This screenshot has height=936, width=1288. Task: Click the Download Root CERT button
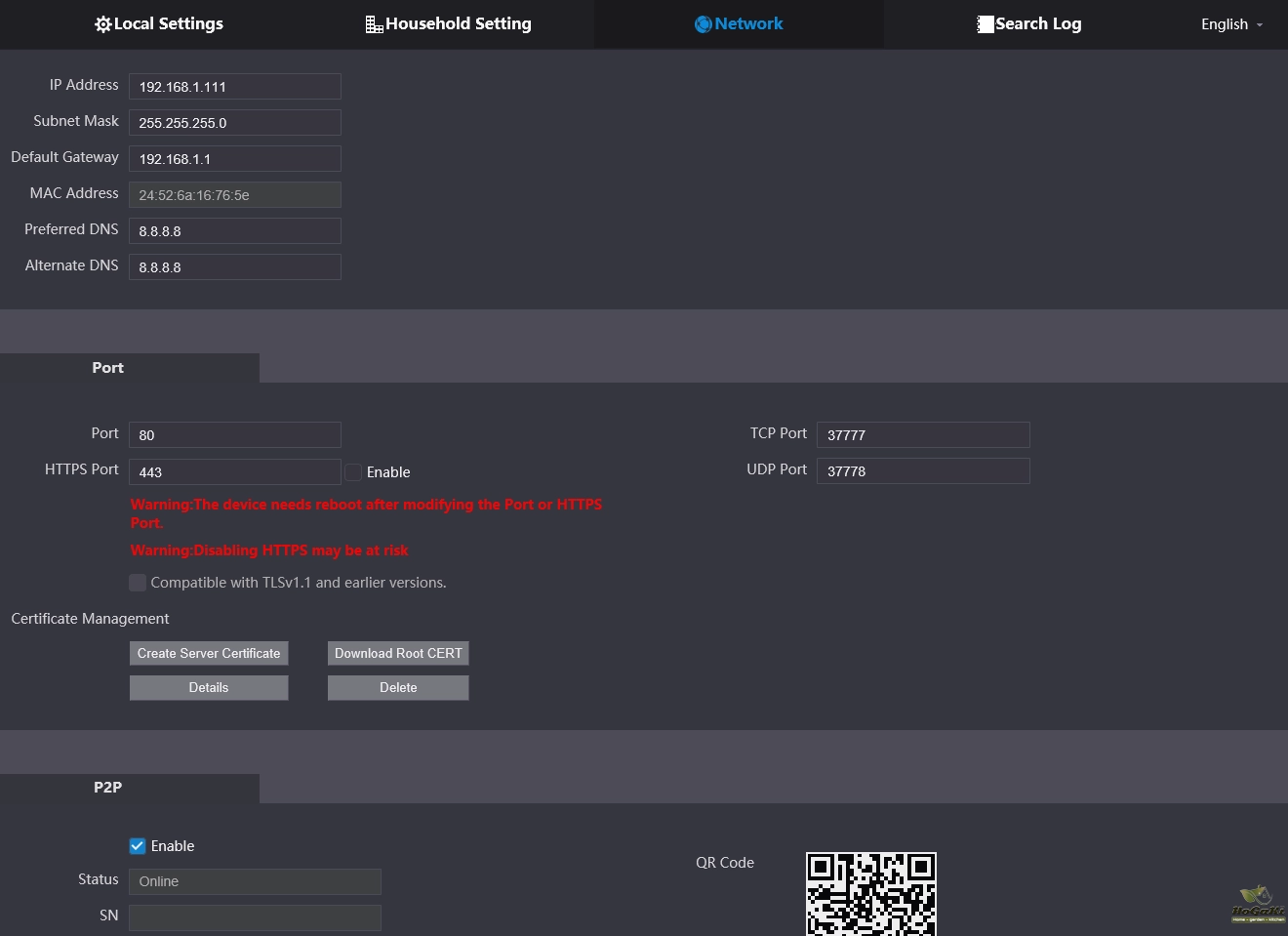tap(398, 653)
